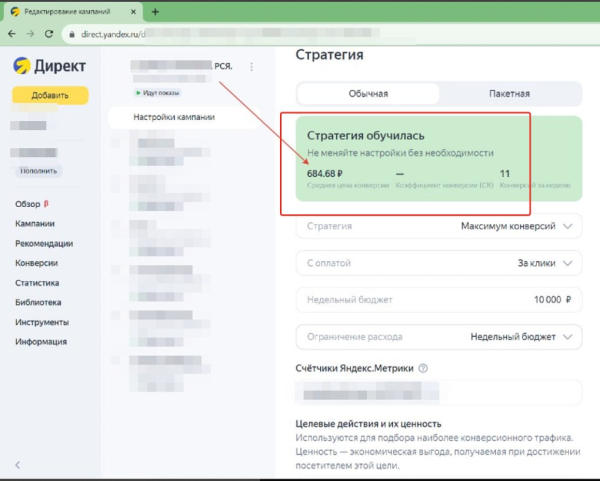Screen dimensions: 600x481
Task: Open the Yandex Metrica counters help icon
Action: (x=423, y=368)
